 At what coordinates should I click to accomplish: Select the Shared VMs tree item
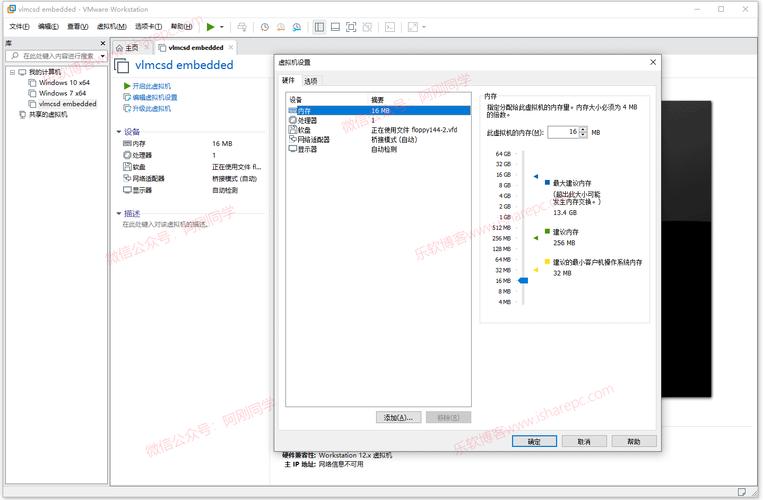point(48,114)
